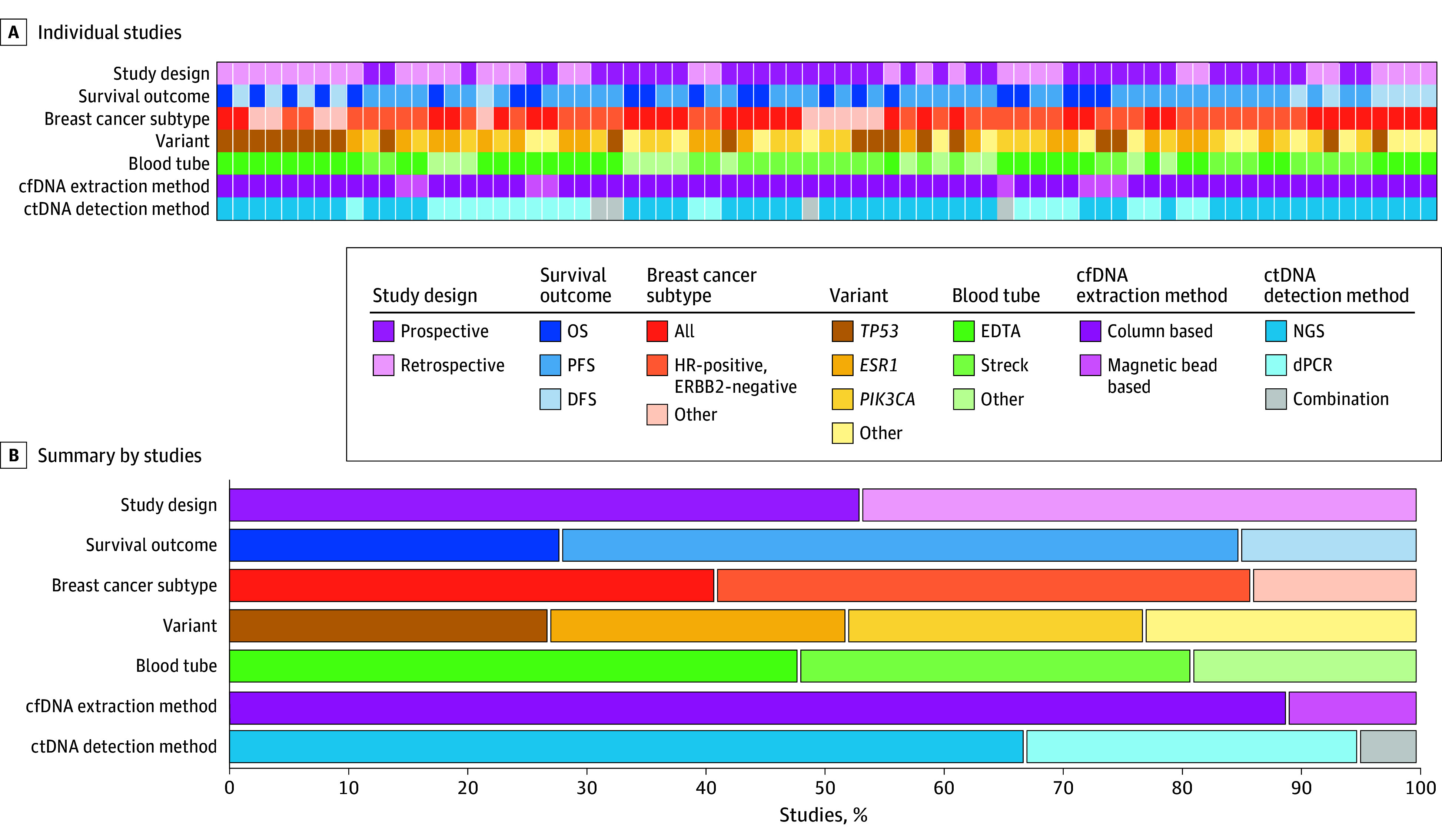Click the 'Blood tube' legend heading
1442x840 pixels.
coord(996,295)
